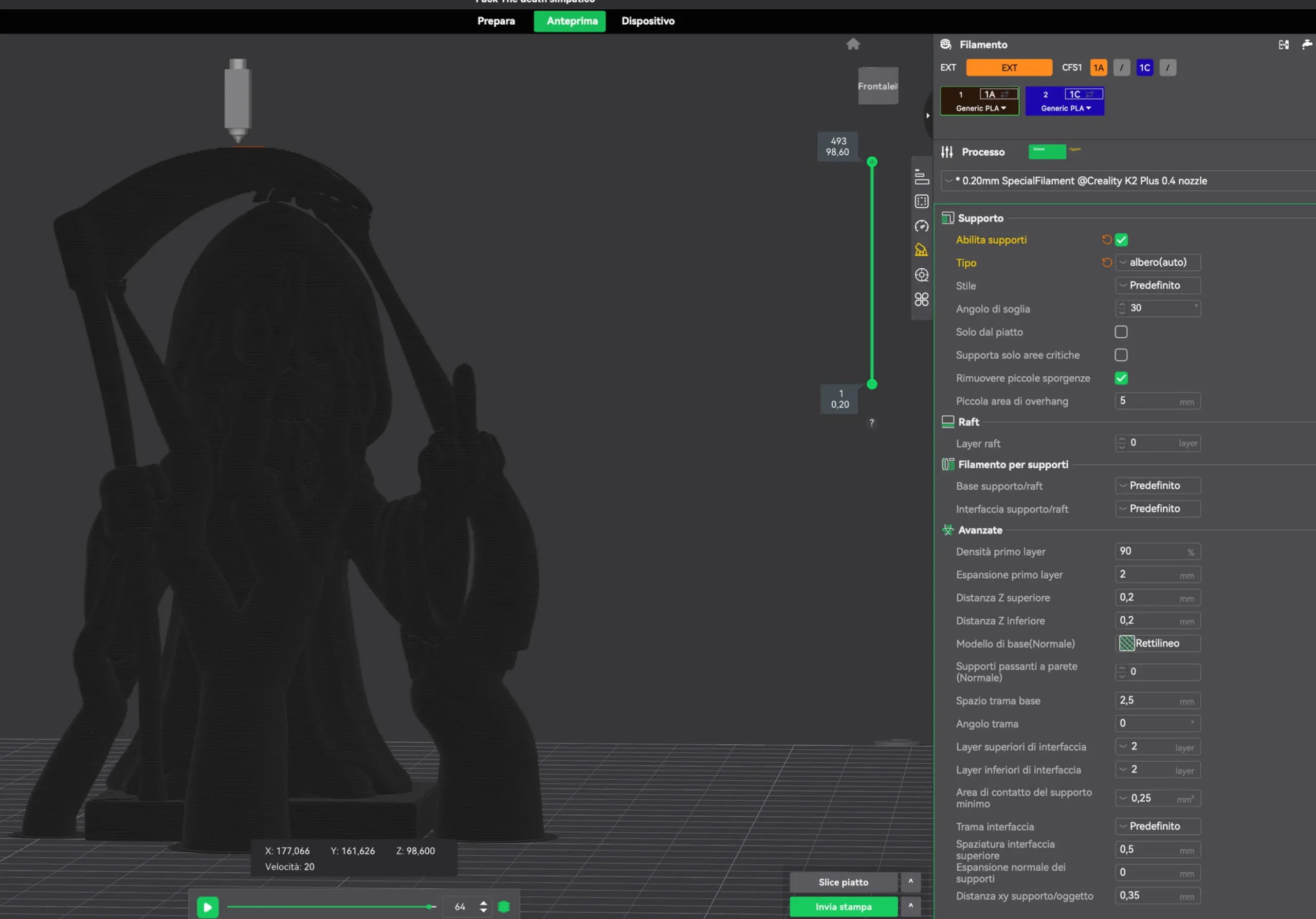Open the Strength settings sidebar icon
This screenshot has height=919, width=1316.
point(921,201)
